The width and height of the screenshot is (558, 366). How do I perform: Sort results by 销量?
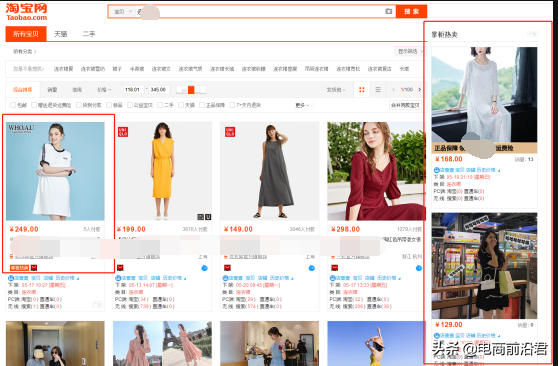(52, 90)
